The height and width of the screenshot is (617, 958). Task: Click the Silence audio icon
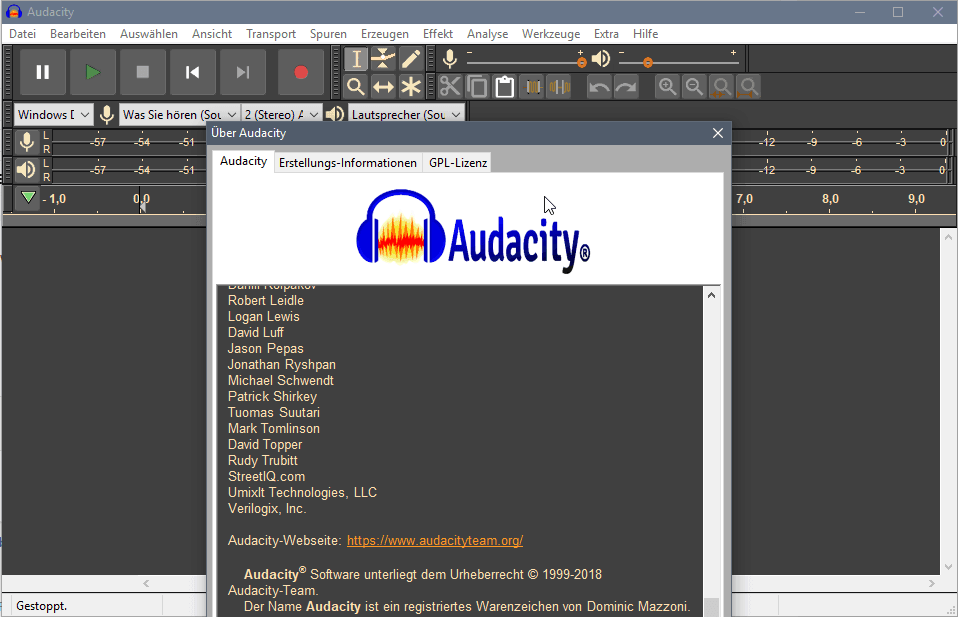(x=560, y=87)
